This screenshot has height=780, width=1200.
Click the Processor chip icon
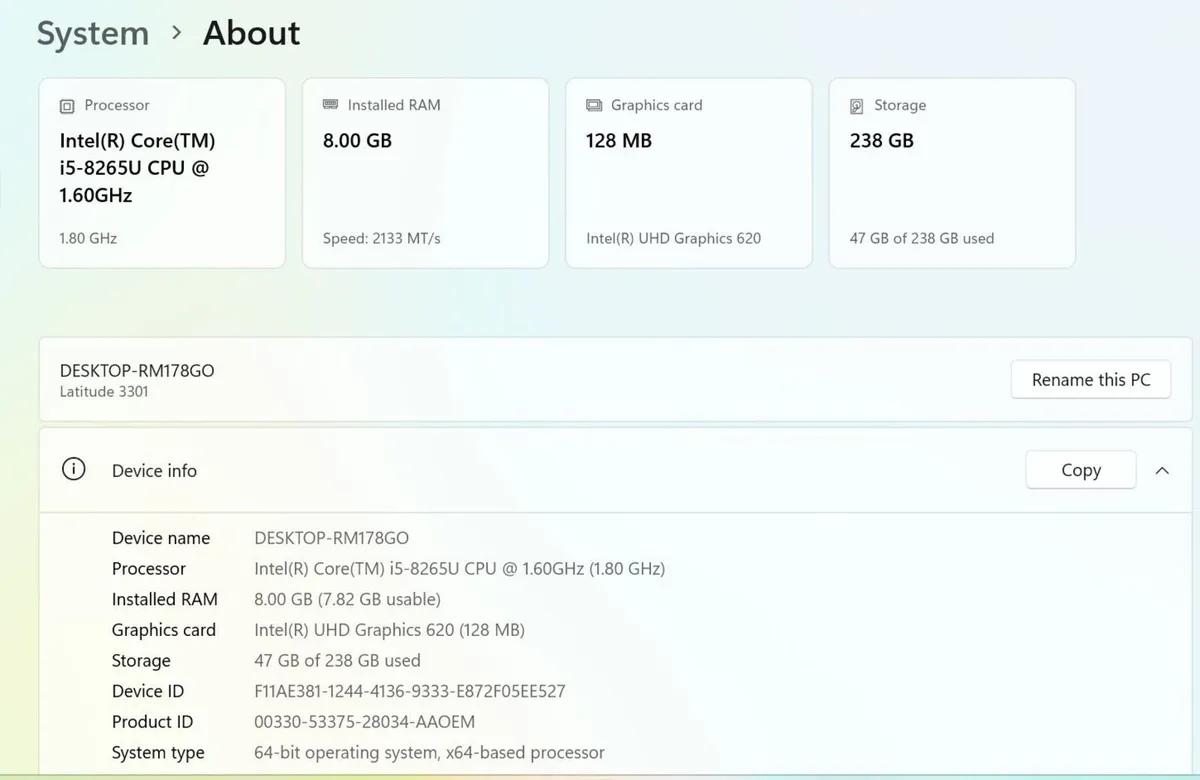[x=67, y=106]
